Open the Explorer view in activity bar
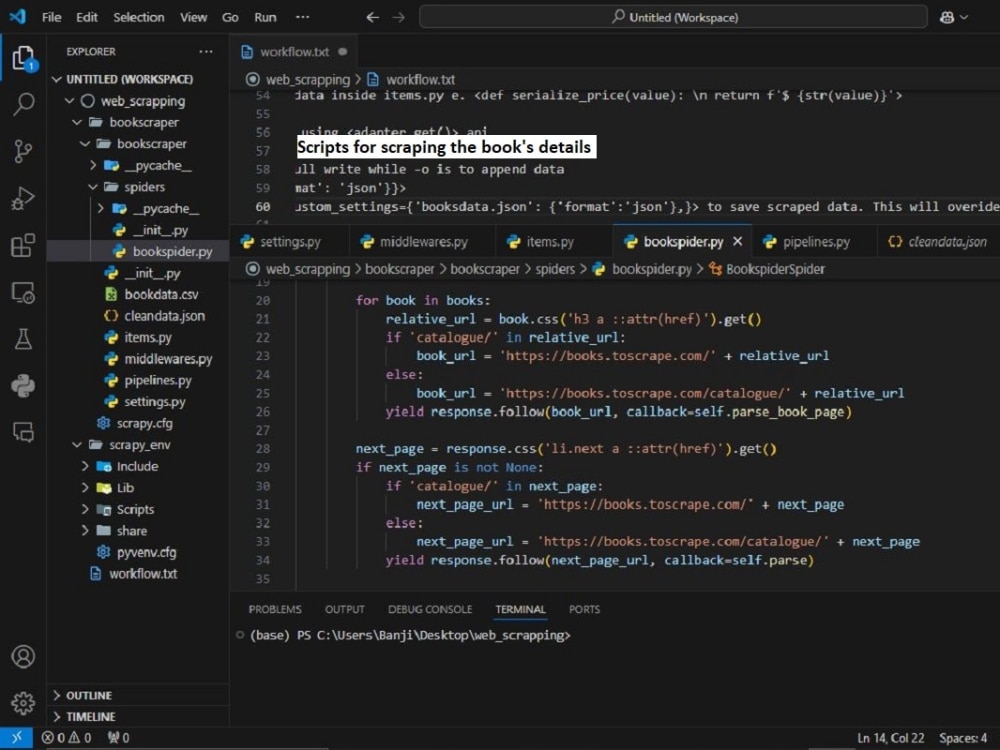 [23, 58]
